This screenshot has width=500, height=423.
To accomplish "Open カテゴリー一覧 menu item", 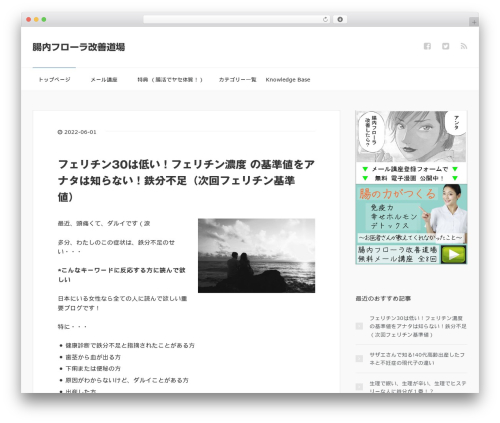I will coord(237,80).
